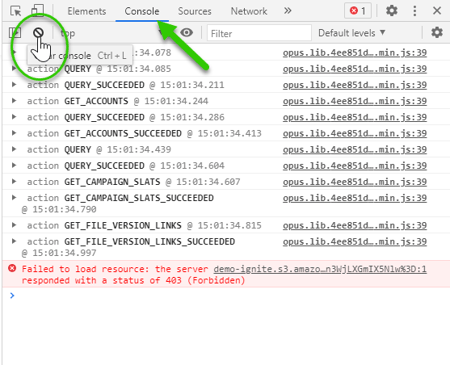
Task: Open source link for QUERY_SUCCEEDED 15:01:34.286
Action: pyautogui.click(x=355, y=118)
